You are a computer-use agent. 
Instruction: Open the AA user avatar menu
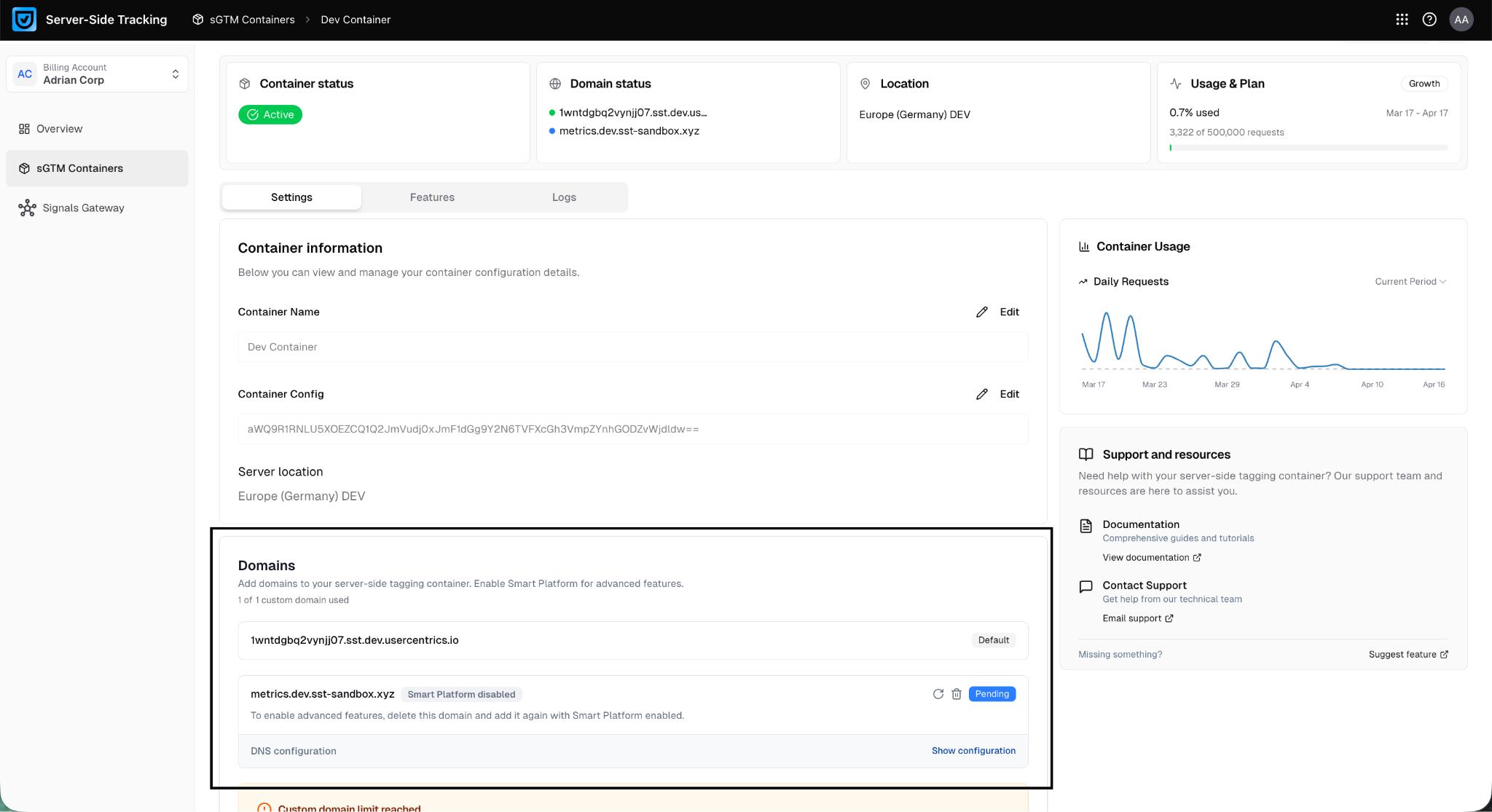[1461, 20]
